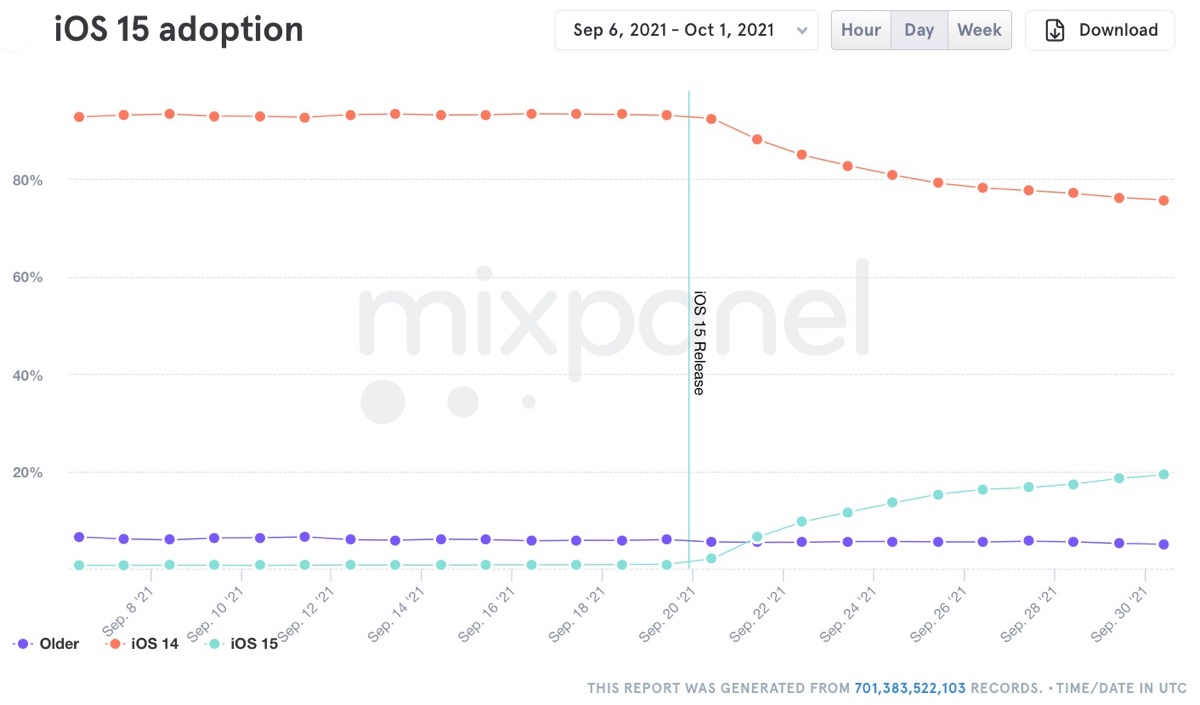Click the last iOS 15 data point
This screenshot has width=1200, height=705.
pyautogui.click(x=1164, y=474)
